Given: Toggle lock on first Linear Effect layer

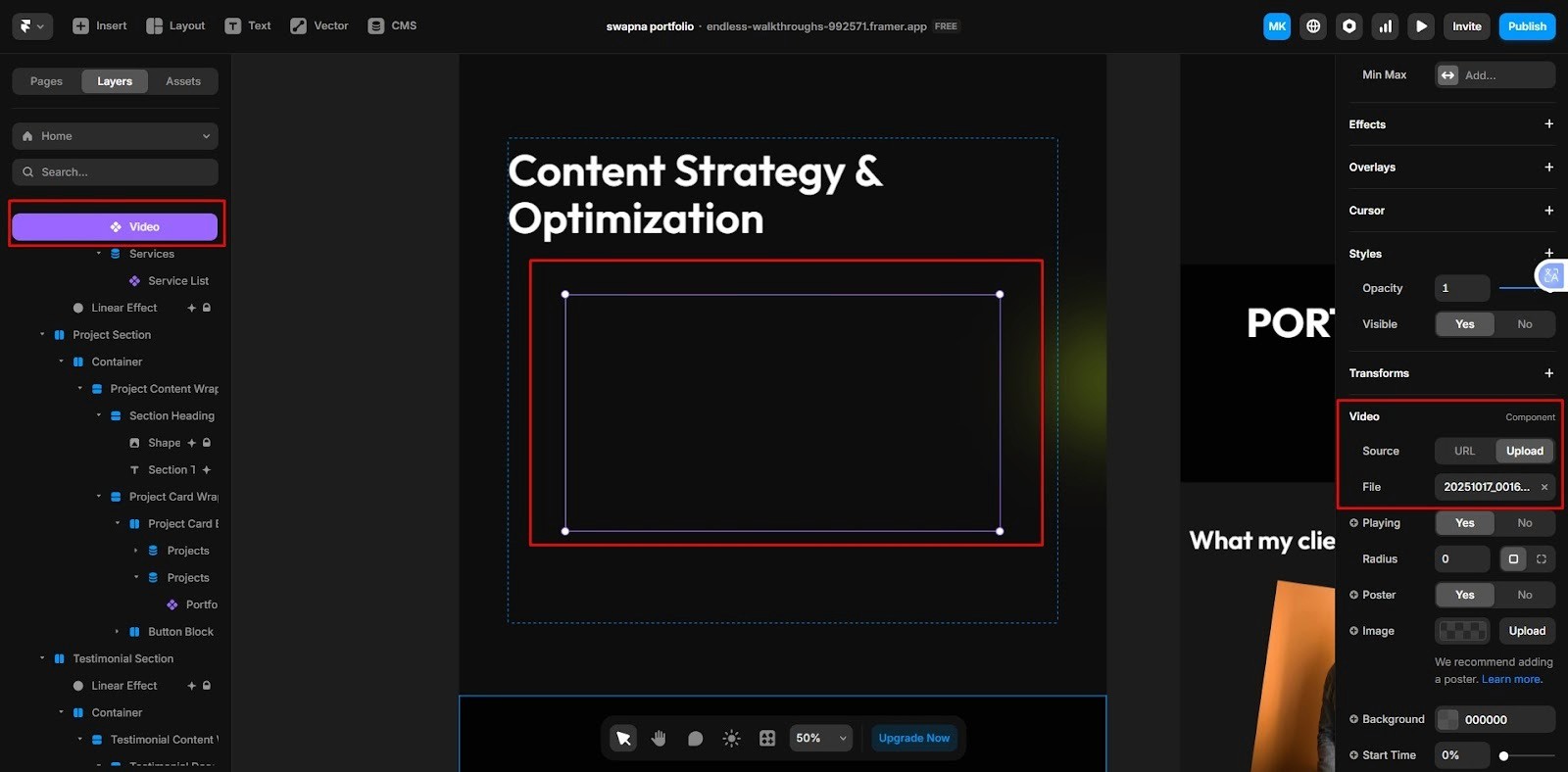Looking at the screenshot, I should pyautogui.click(x=207, y=308).
